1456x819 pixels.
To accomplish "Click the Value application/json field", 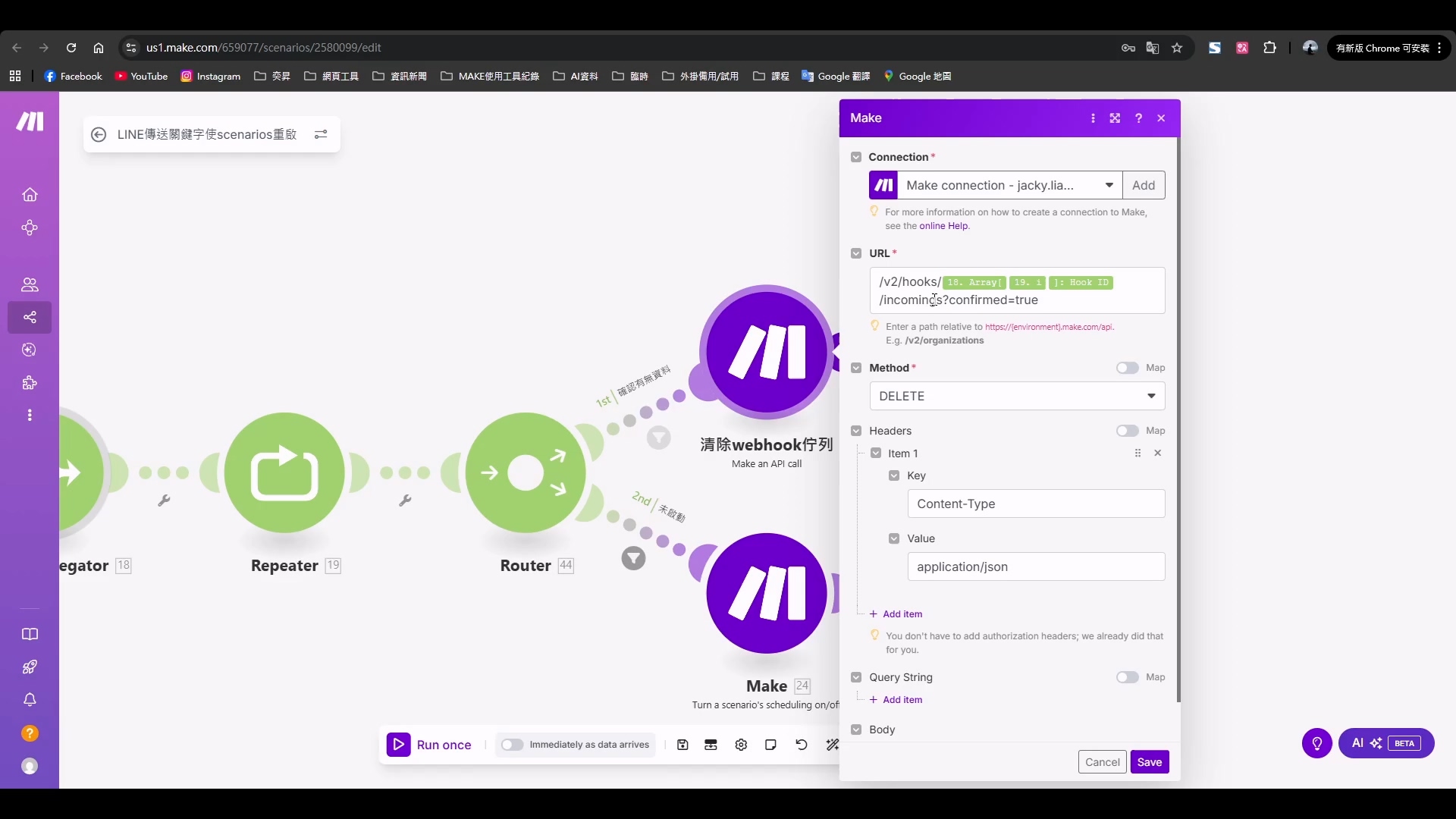I will (x=1036, y=566).
